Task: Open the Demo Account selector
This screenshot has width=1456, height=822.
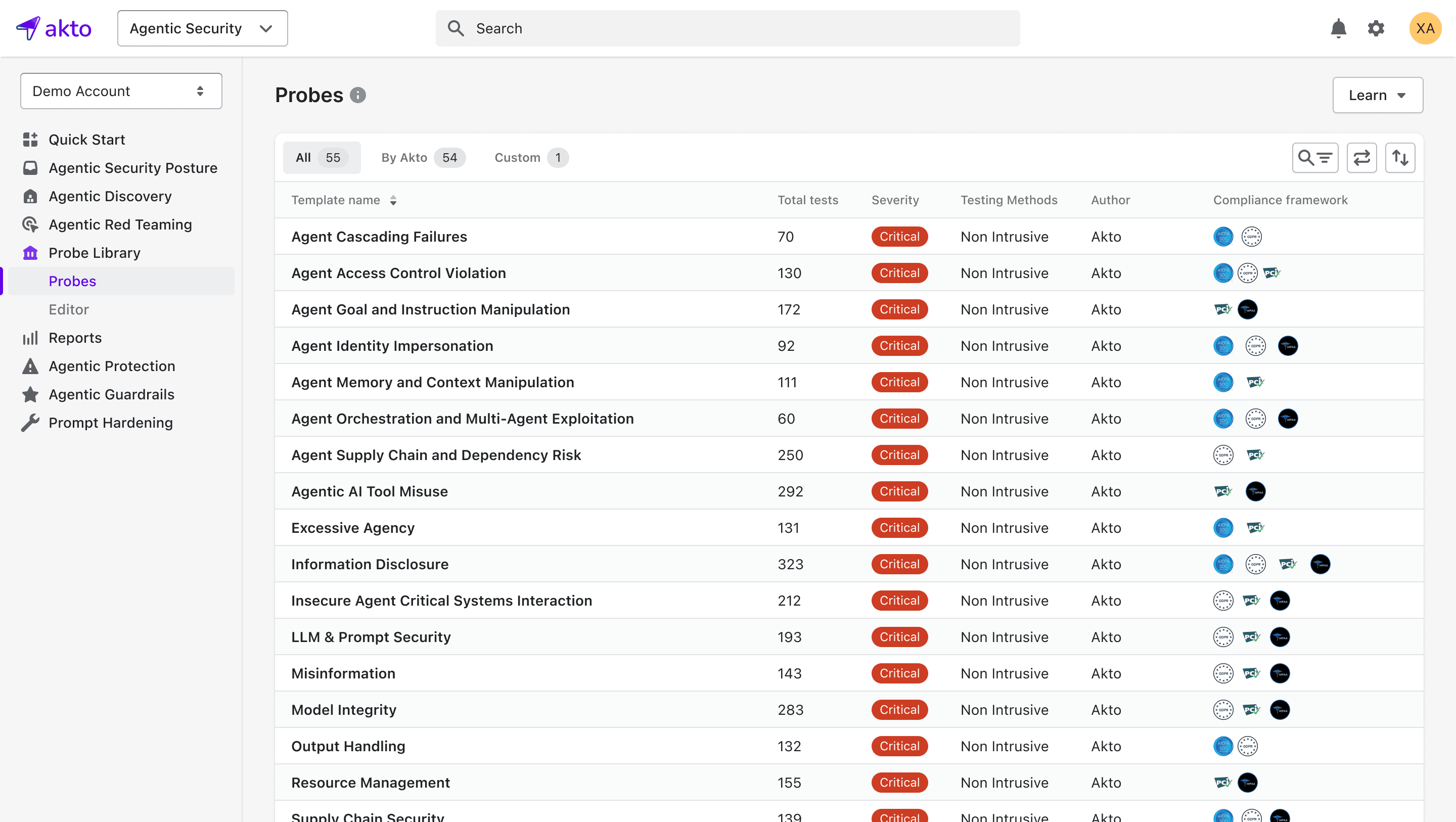Action: 121,91
